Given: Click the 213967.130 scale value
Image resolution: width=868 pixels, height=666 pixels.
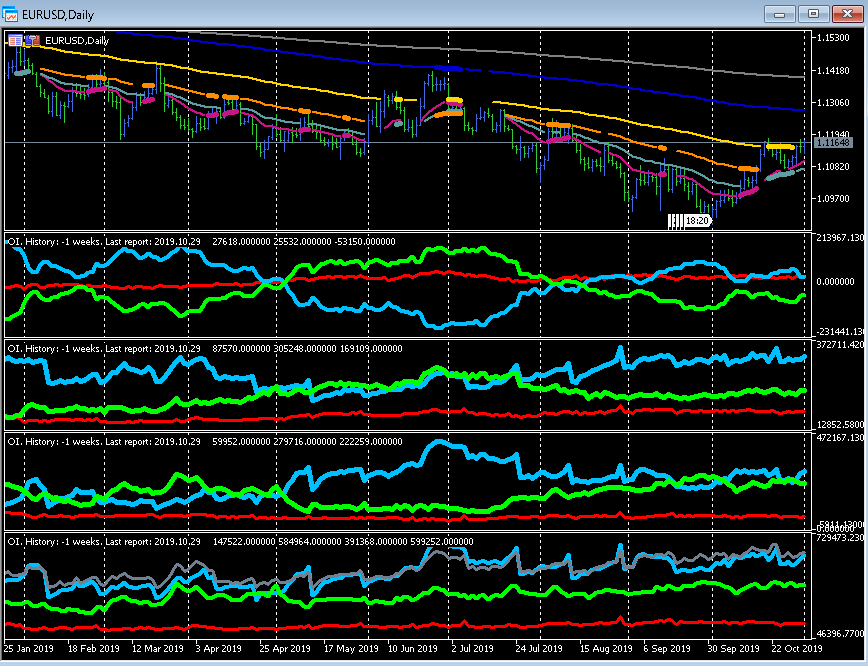Looking at the screenshot, I should [x=840, y=238].
